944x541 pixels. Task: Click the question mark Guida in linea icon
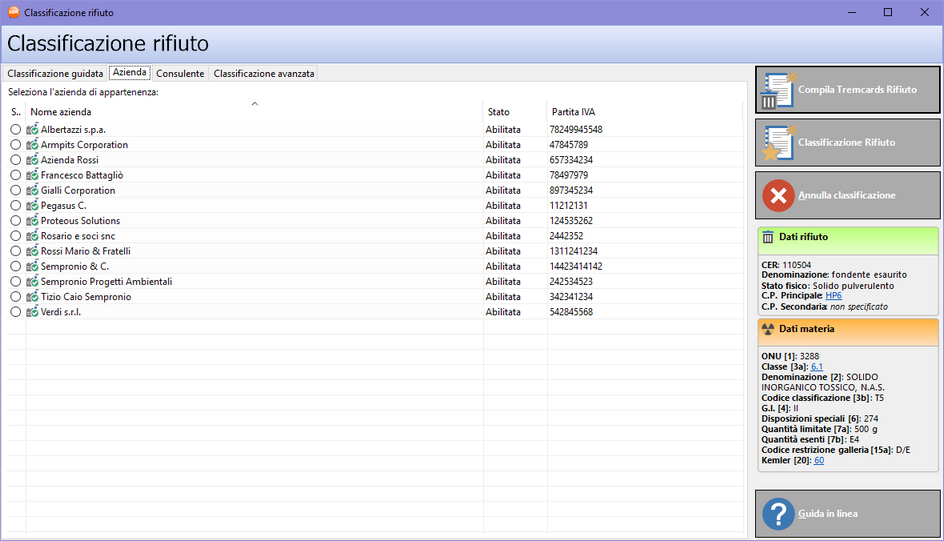pos(777,513)
